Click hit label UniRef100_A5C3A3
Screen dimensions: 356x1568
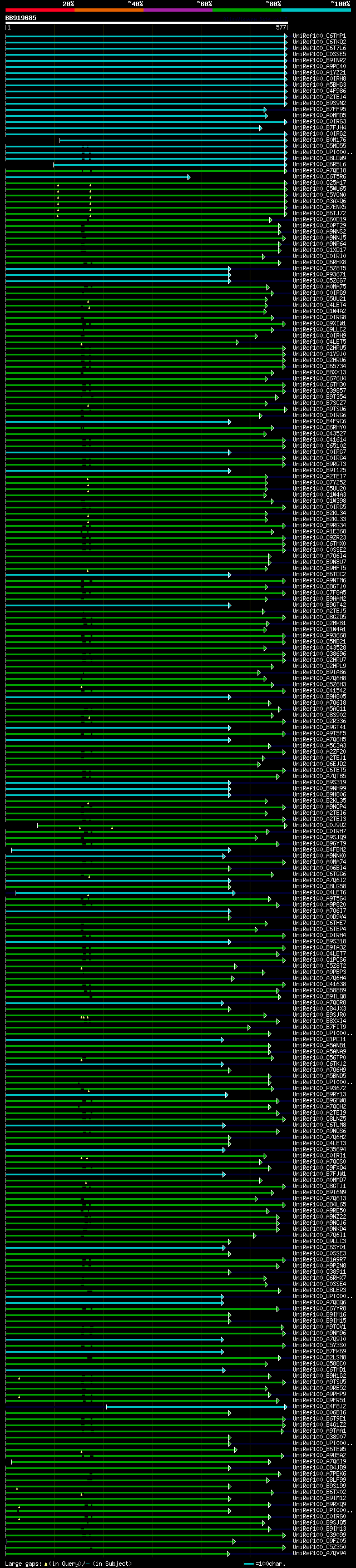pos(319,746)
